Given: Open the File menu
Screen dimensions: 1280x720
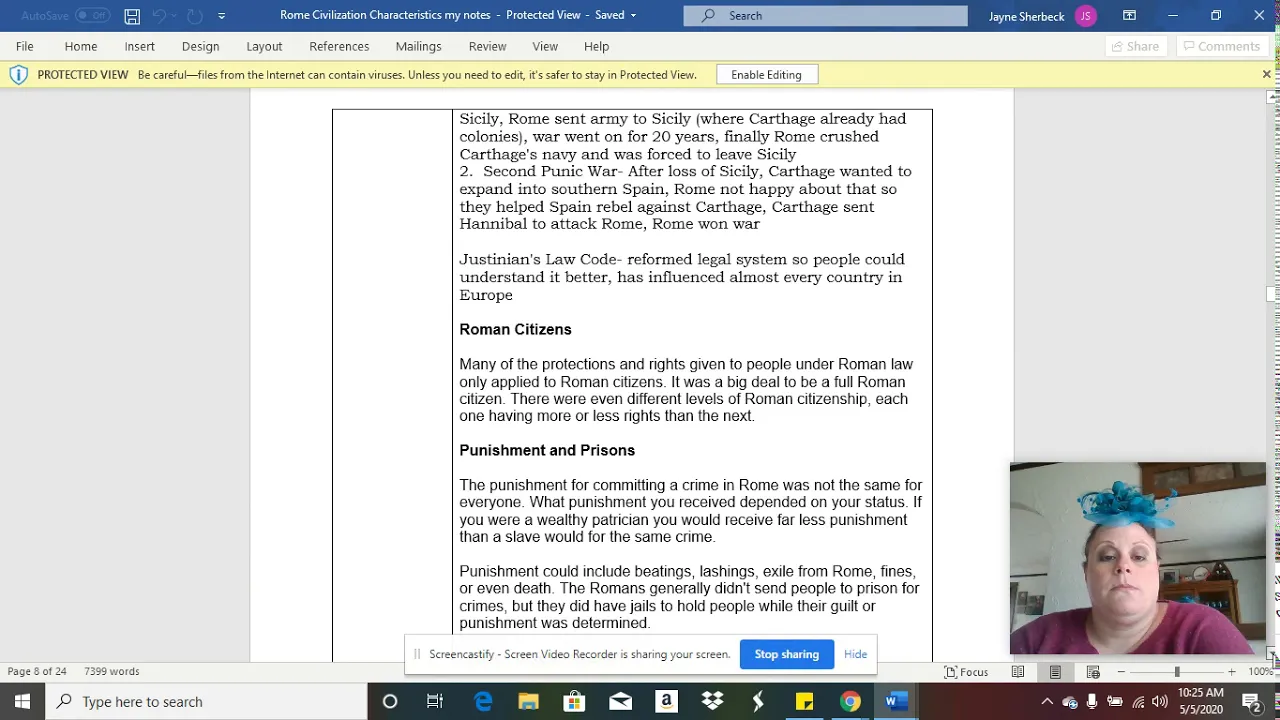Looking at the screenshot, I should [25, 46].
